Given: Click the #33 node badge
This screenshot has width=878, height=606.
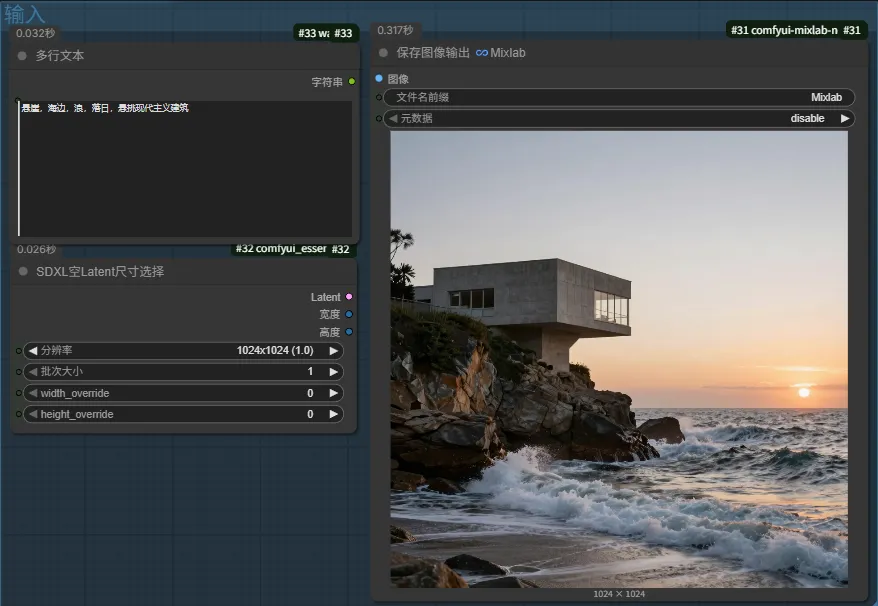Looking at the screenshot, I should tap(325, 33).
